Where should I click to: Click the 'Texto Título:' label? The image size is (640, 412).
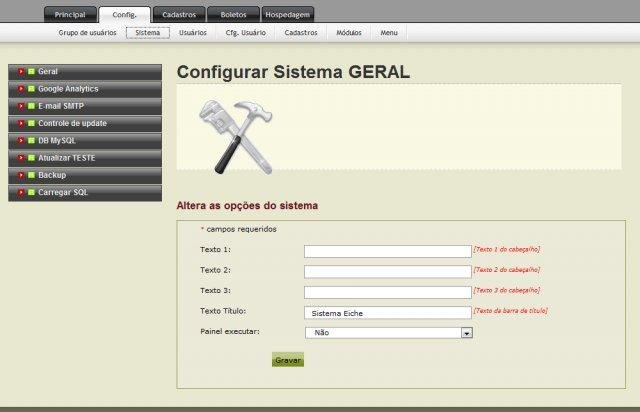[223, 311]
